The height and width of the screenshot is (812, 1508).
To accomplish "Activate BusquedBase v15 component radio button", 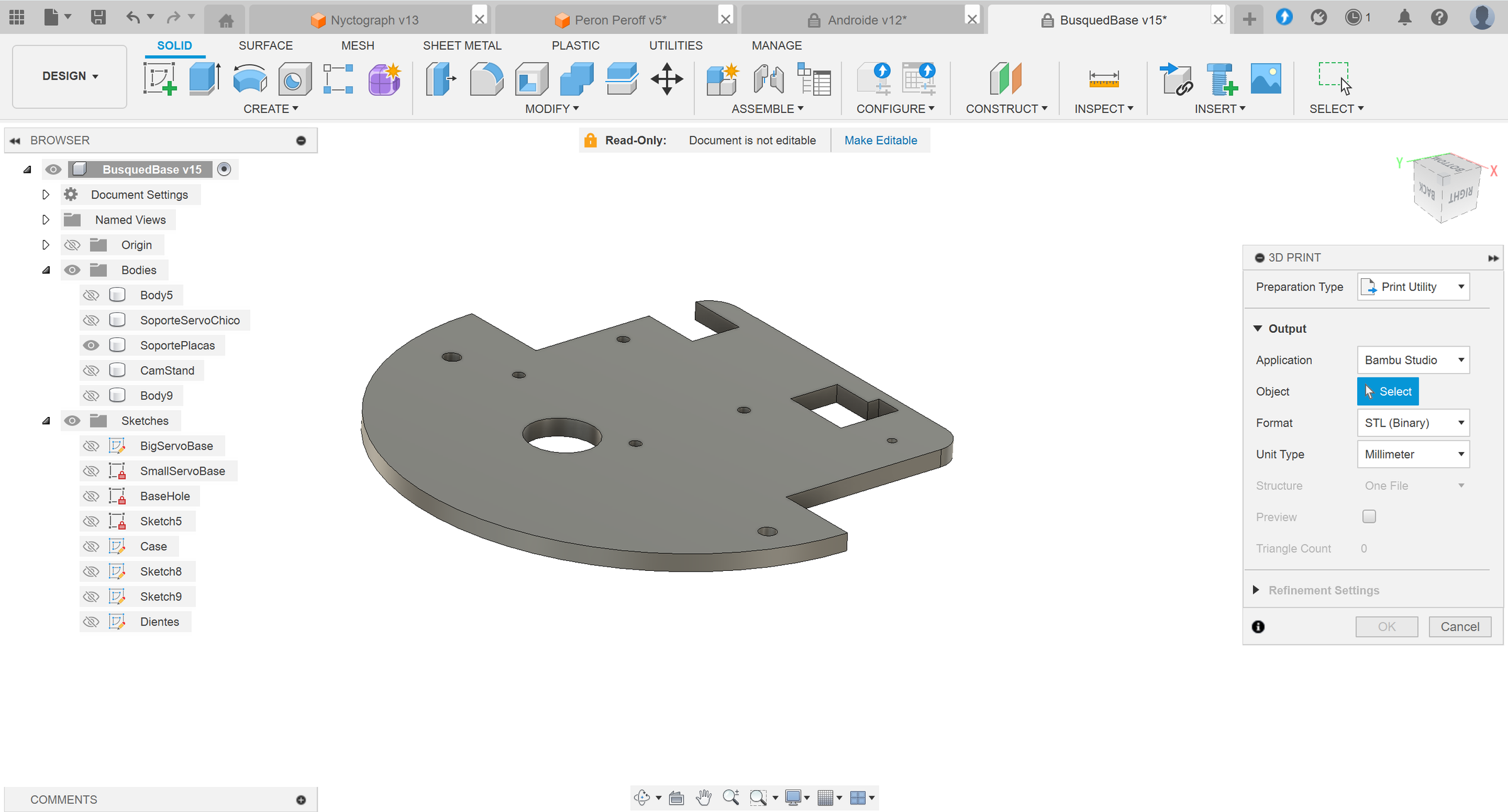I will [224, 169].
